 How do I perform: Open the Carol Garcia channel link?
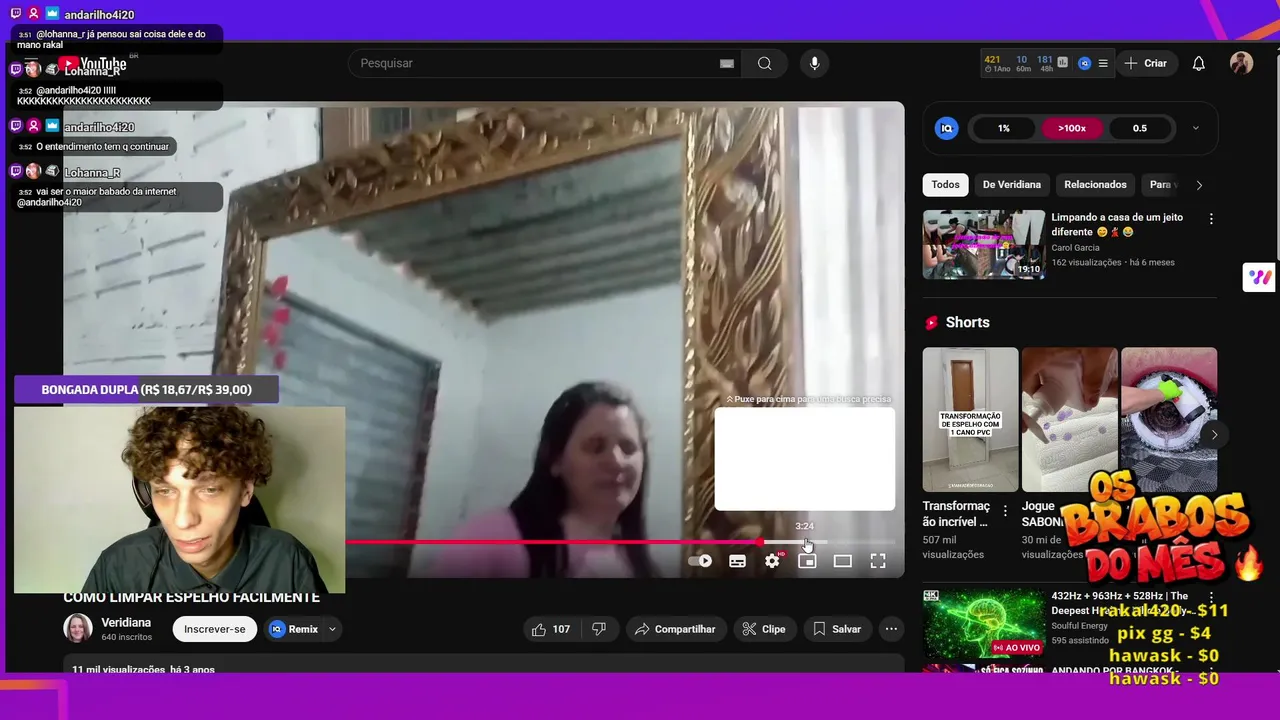click(x=1075, y=248)
